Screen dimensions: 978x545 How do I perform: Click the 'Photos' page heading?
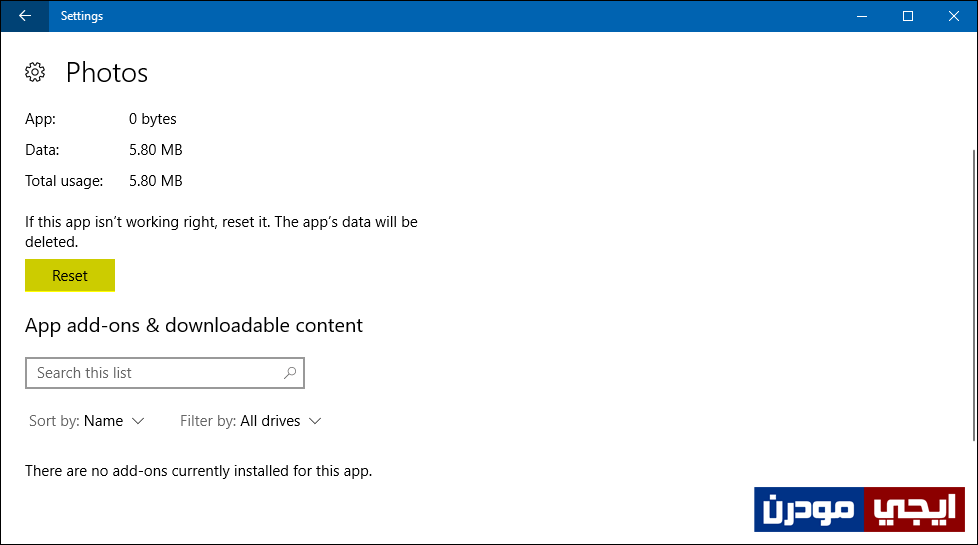pos(107,72)
